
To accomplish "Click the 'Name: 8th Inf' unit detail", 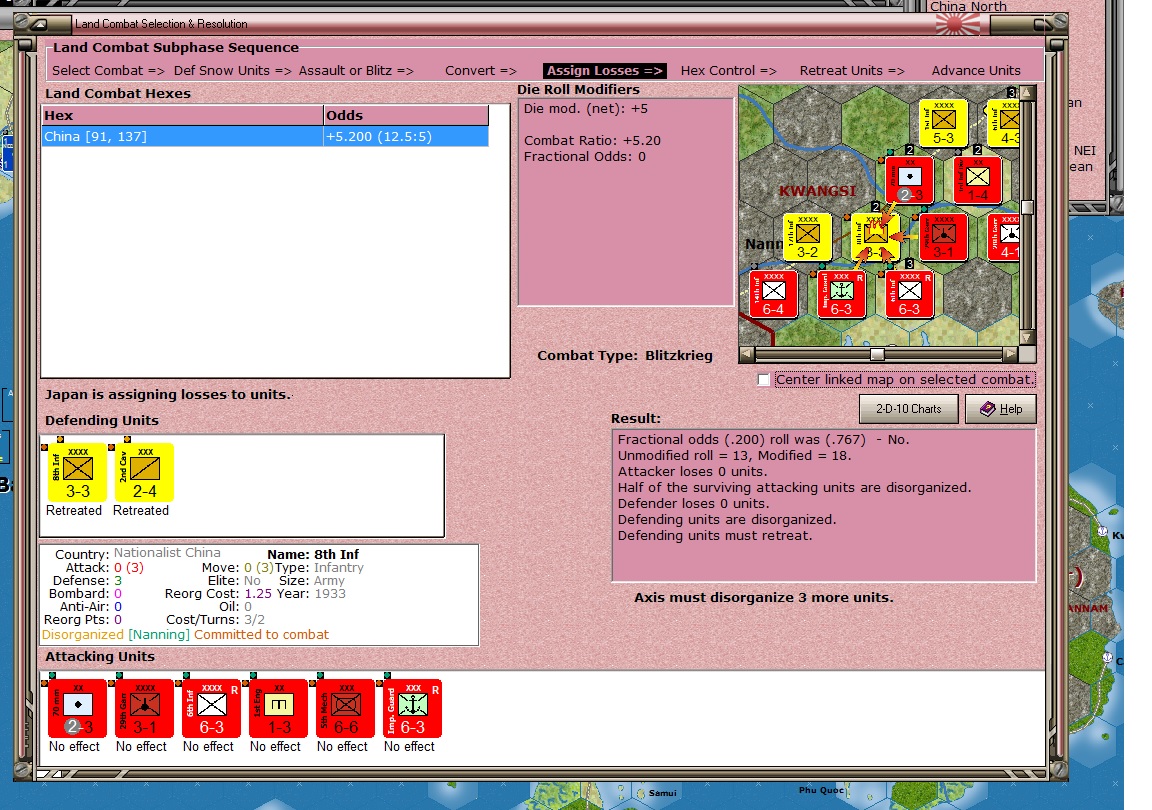I will click(x=313, y=555).
